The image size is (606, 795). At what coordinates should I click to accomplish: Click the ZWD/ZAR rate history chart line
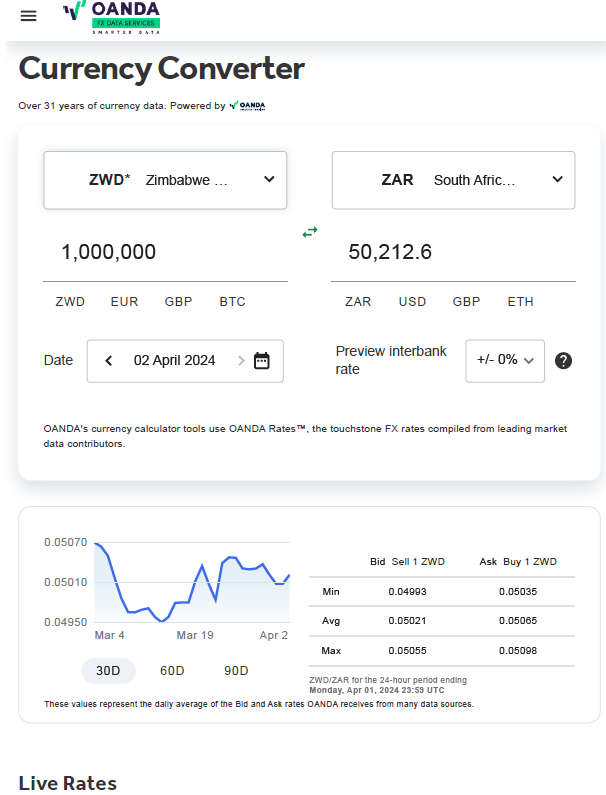coord(192,582)
